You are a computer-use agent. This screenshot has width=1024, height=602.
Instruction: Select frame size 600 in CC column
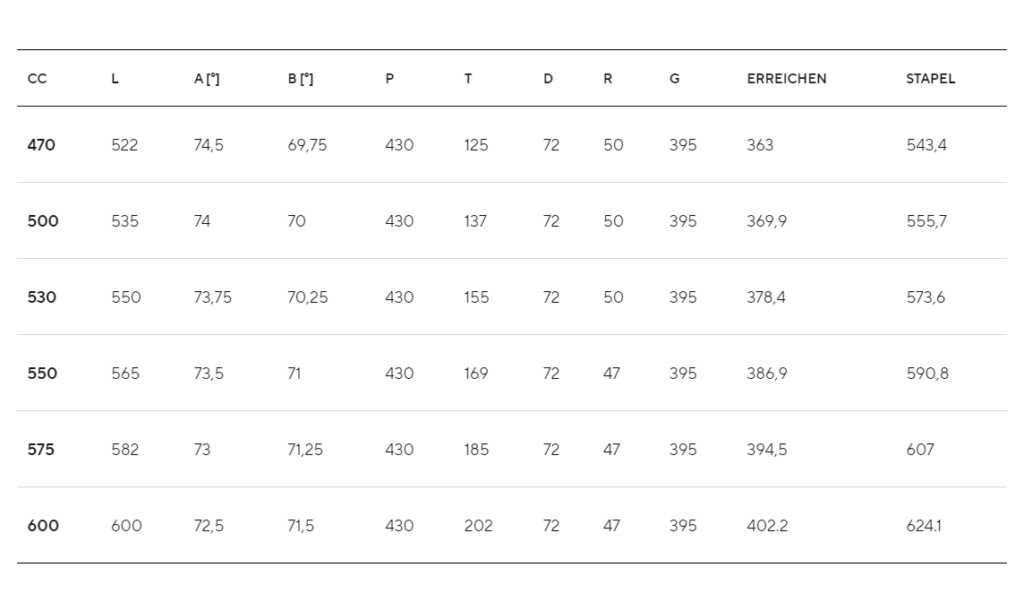tap(43, 526)
